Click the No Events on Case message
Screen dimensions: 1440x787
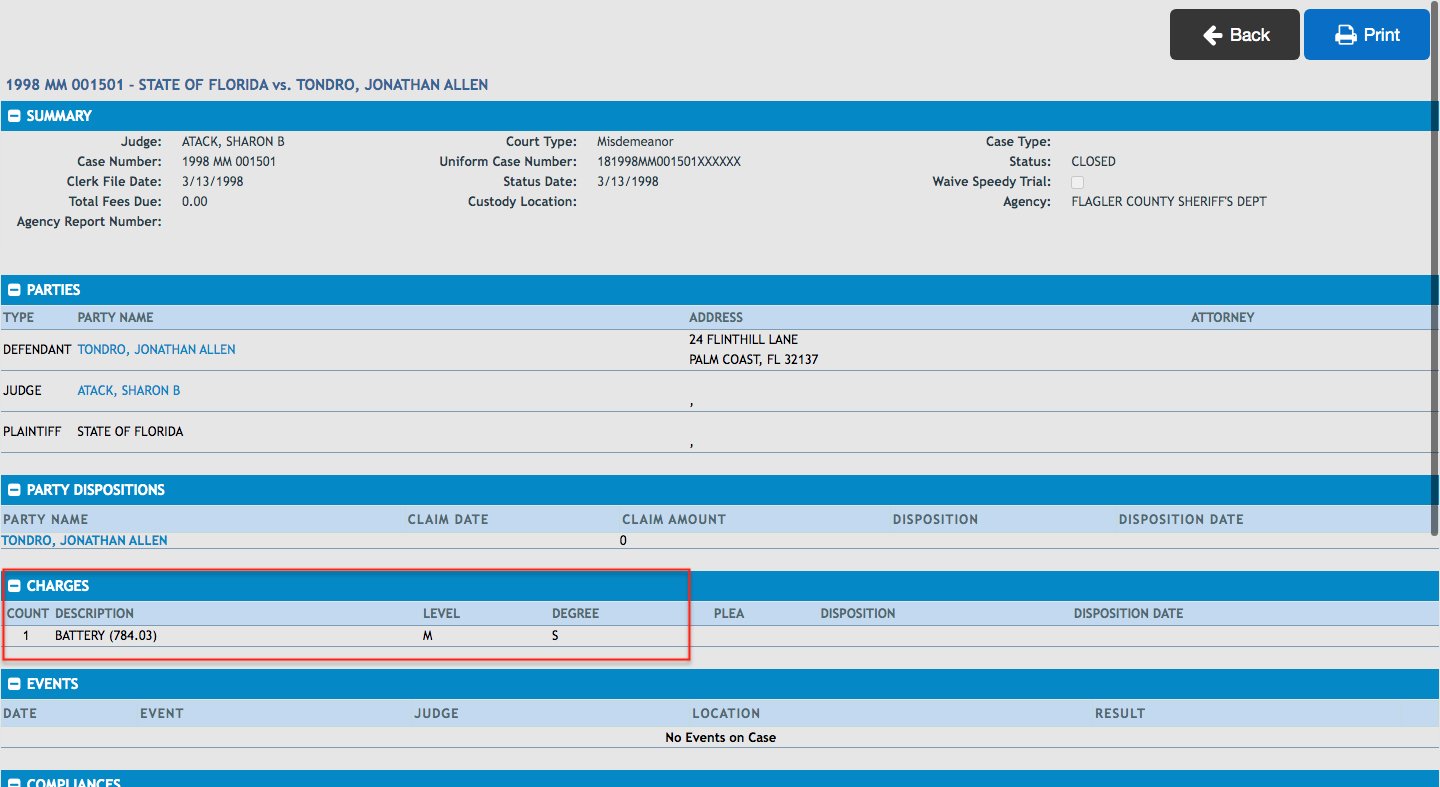tap(720, 738)
